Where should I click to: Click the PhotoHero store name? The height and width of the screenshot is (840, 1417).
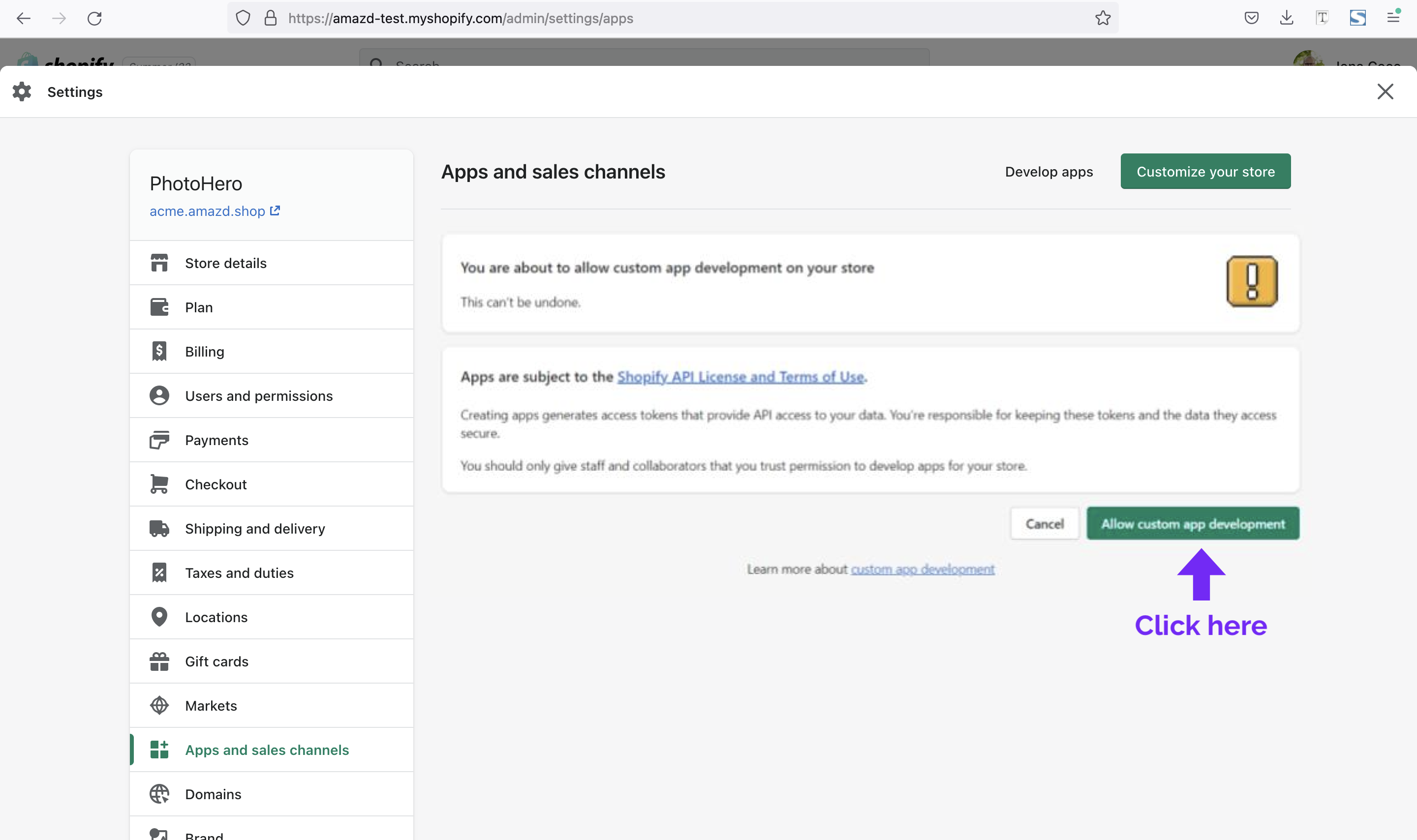(x=196, y=183)
